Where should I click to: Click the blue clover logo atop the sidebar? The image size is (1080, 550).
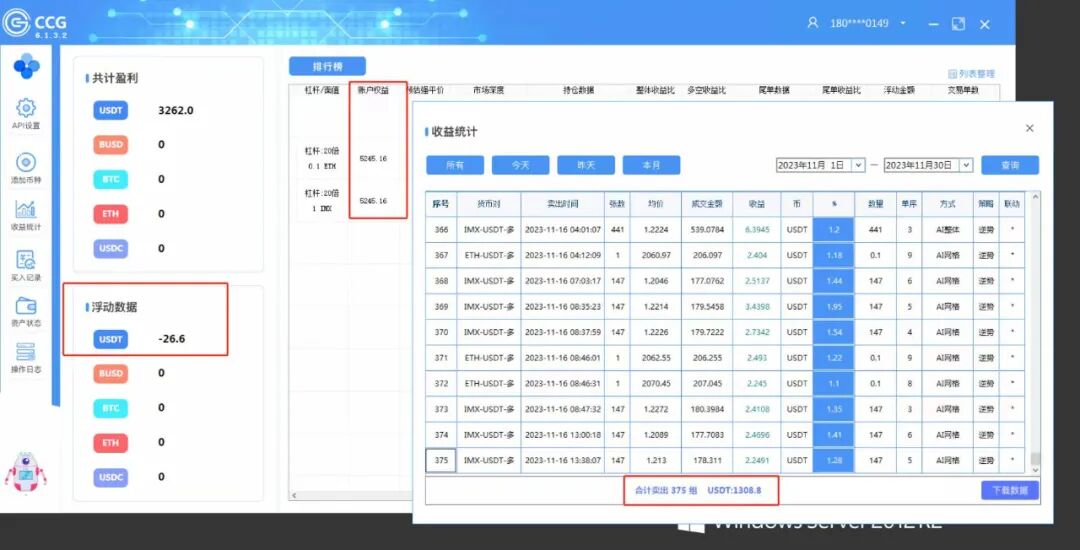pyautogui.click(x=26, y=66)
